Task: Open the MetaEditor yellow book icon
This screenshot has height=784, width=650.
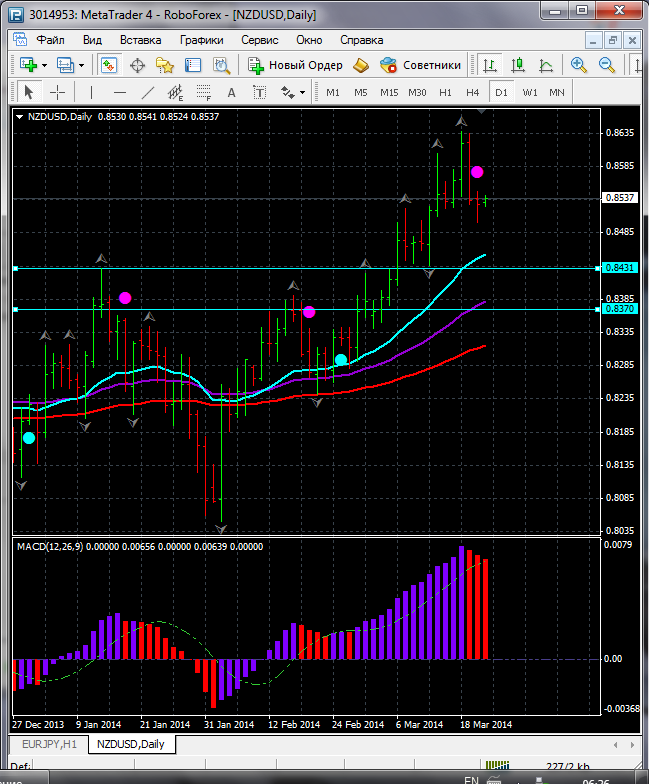Action: click(x=360, y=65)
